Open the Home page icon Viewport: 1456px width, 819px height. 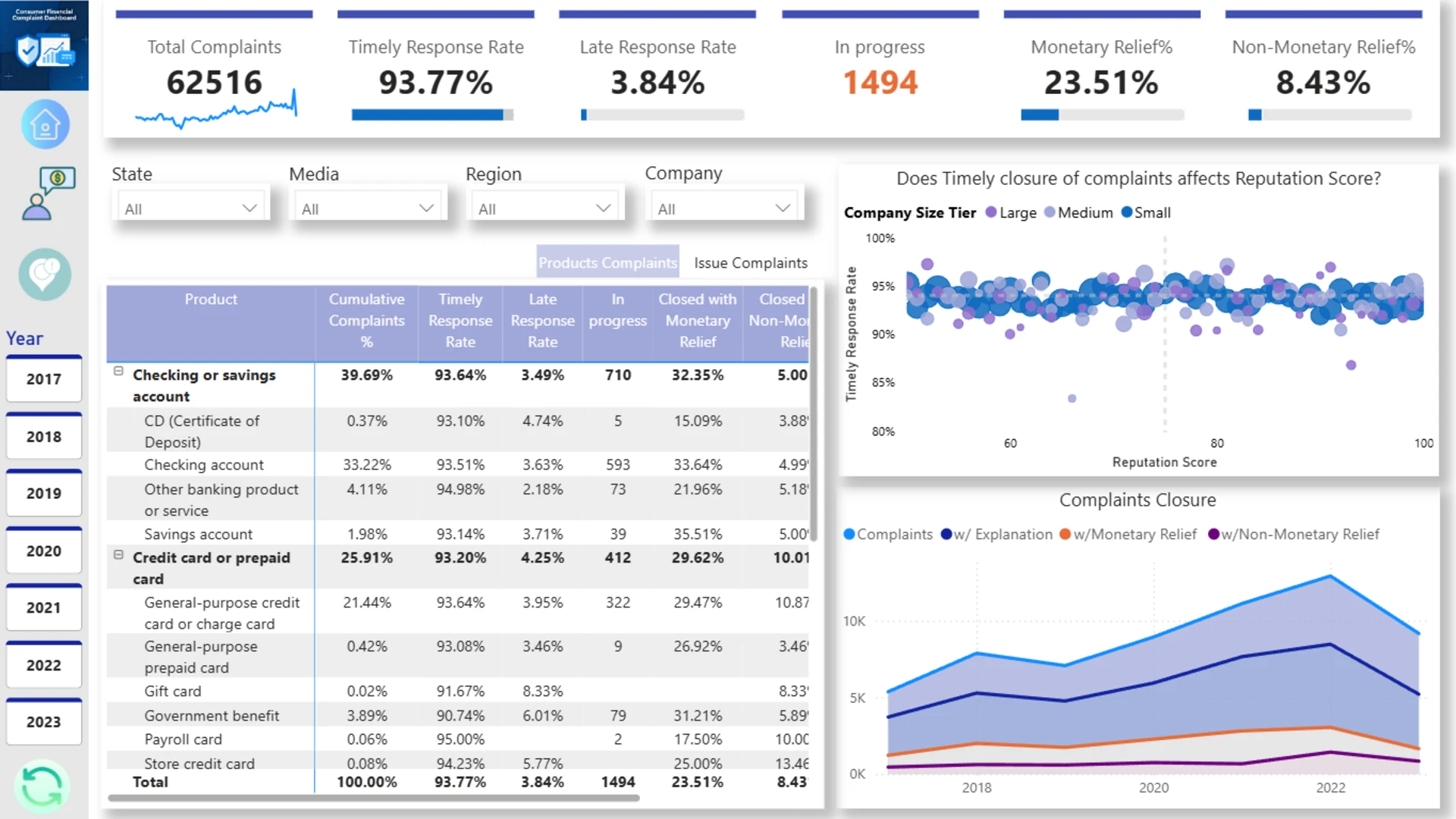pyautogui.click(x=45, y=124)
